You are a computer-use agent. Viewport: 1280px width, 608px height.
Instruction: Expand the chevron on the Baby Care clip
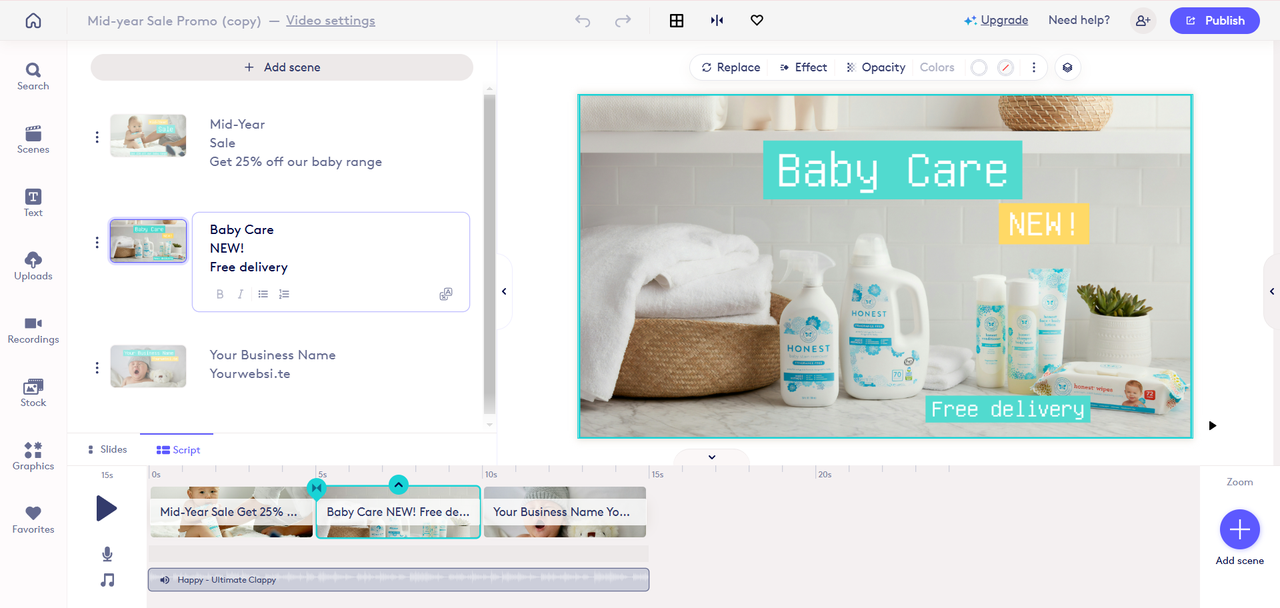coord(398,485)
